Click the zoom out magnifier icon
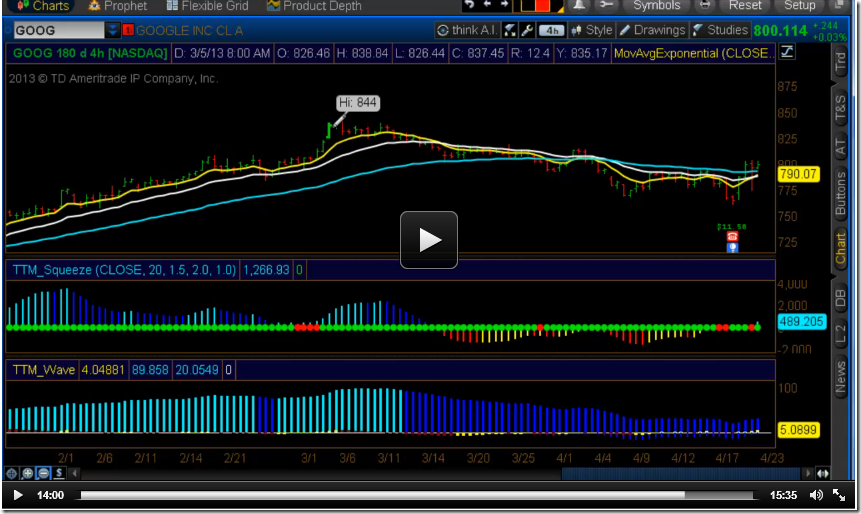 click(43, 473)
